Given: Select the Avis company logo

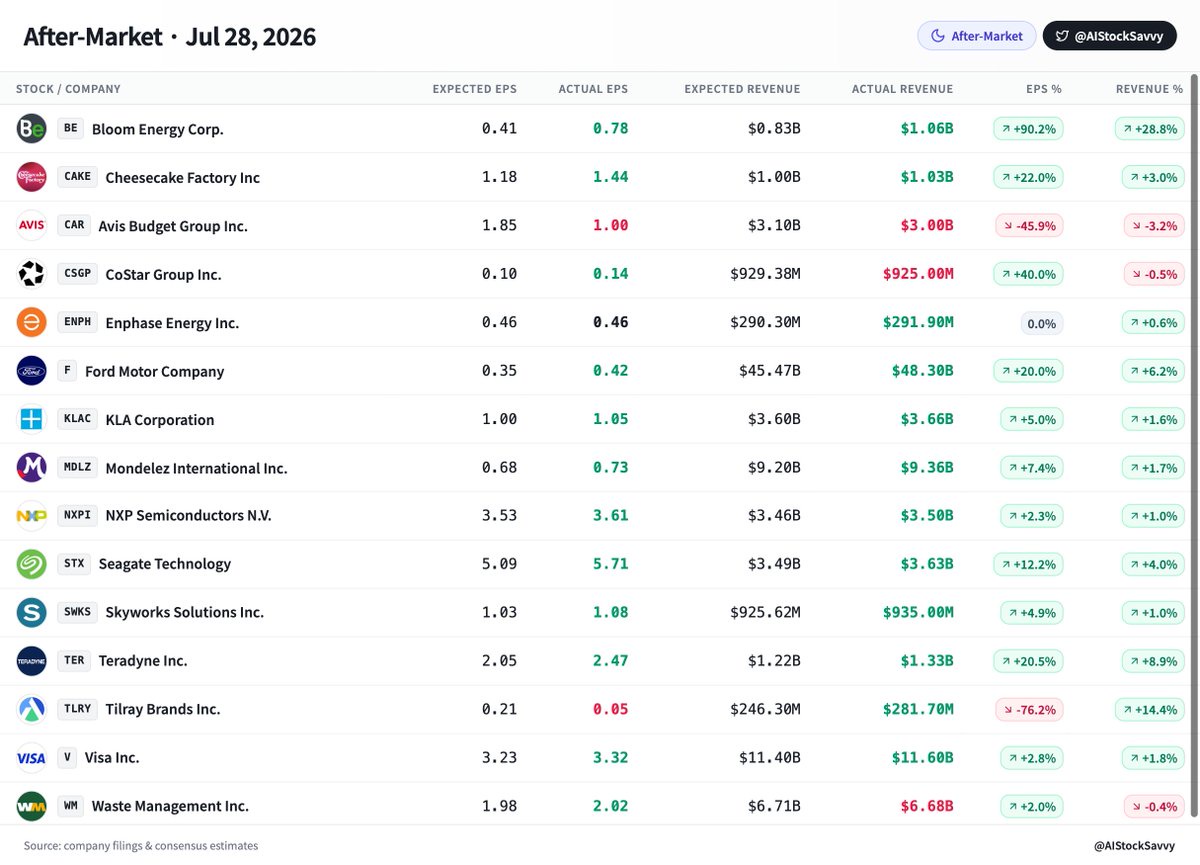Looking at the screenshot, I should [x=31, y=225].
